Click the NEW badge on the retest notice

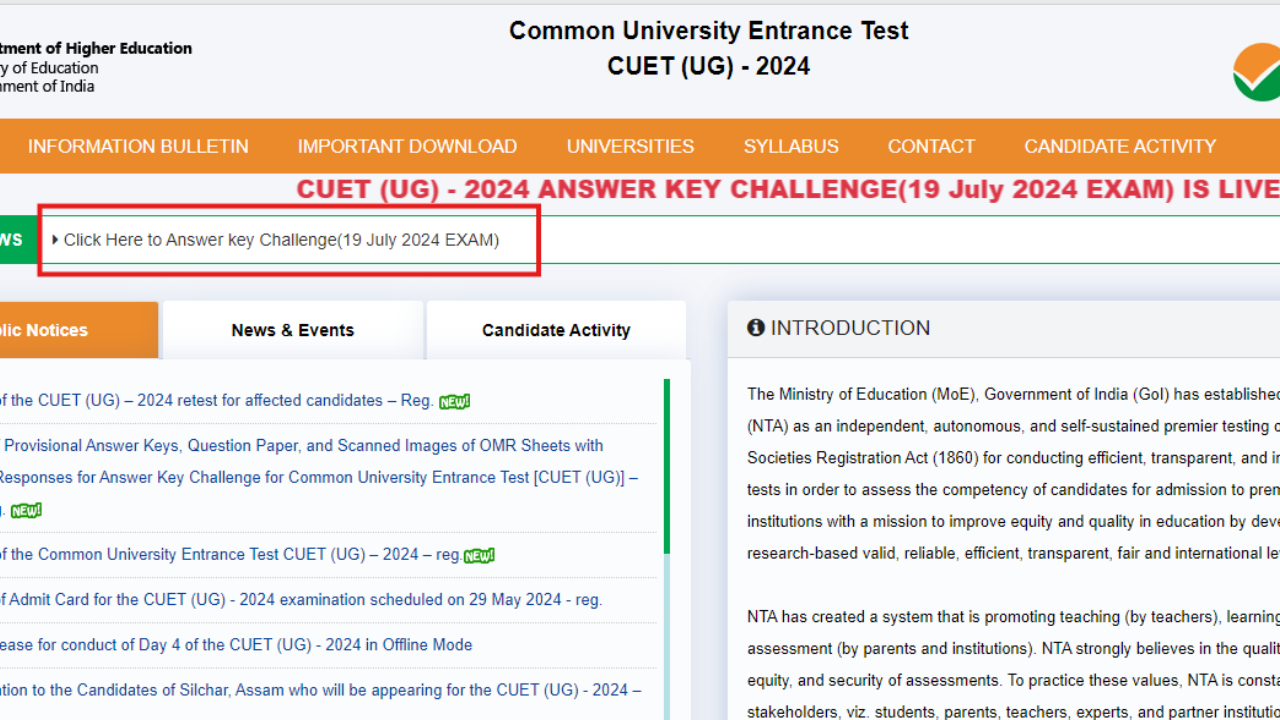(454, 402)
